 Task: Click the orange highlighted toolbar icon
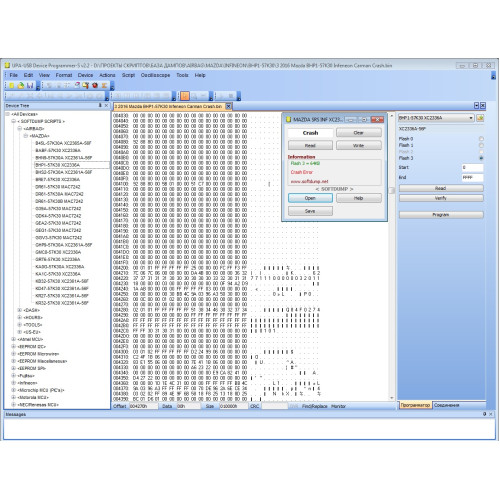click(185, 96)
